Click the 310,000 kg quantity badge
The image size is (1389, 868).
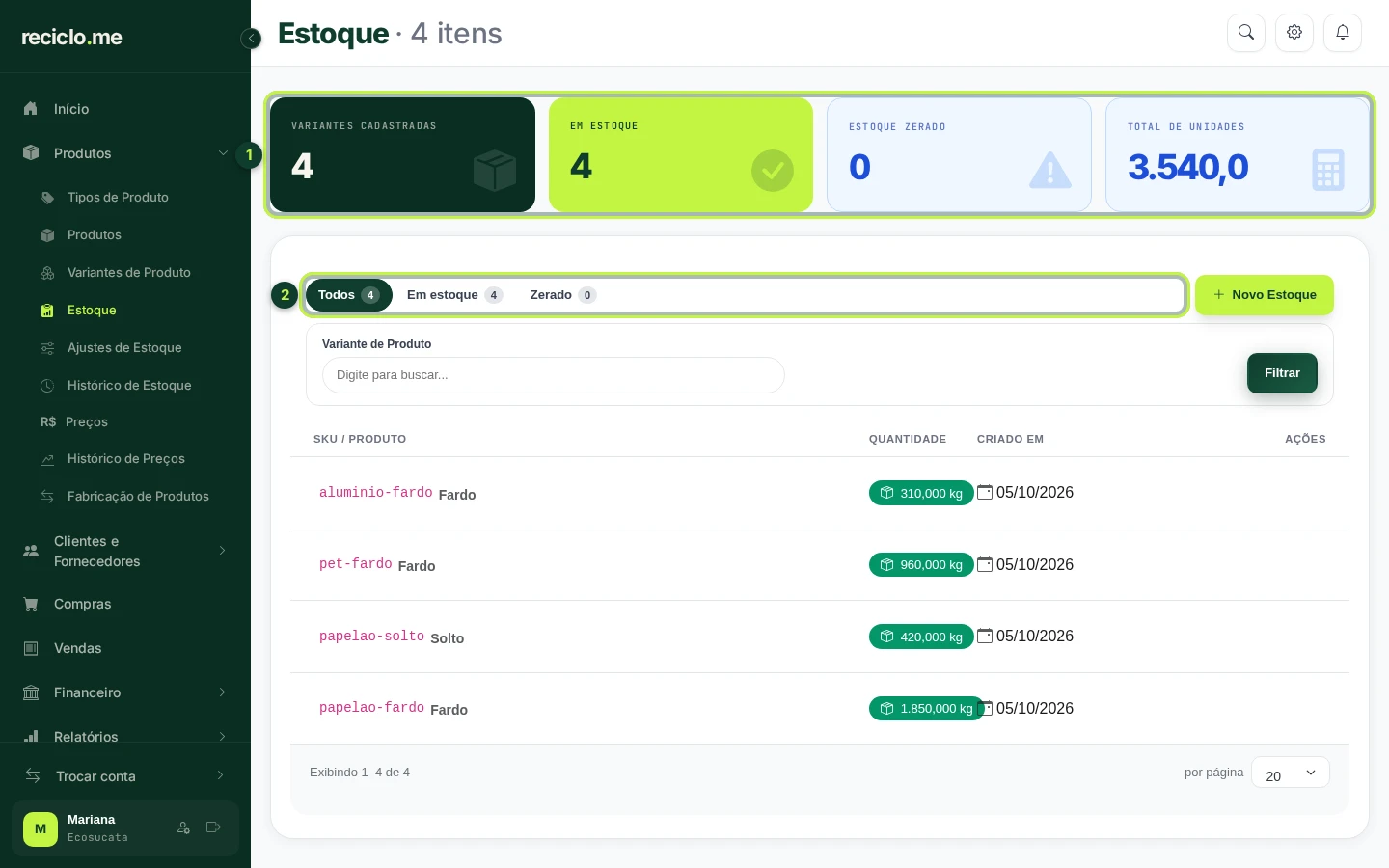[921, 493]
